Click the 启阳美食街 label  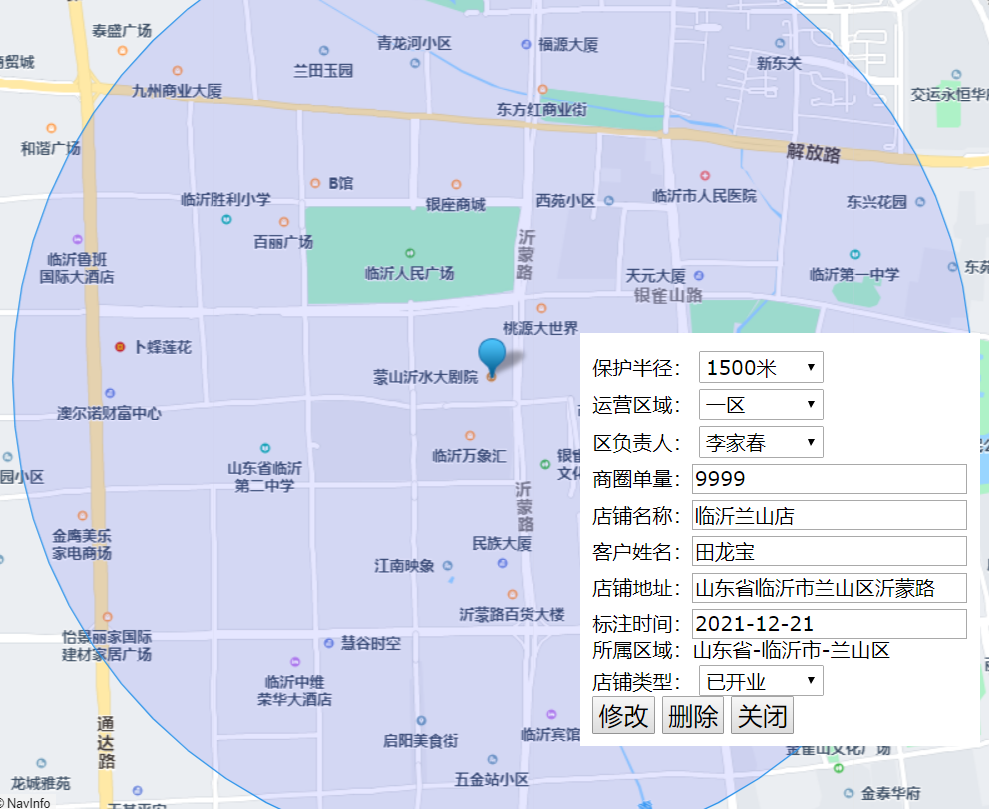pos(421,740)
